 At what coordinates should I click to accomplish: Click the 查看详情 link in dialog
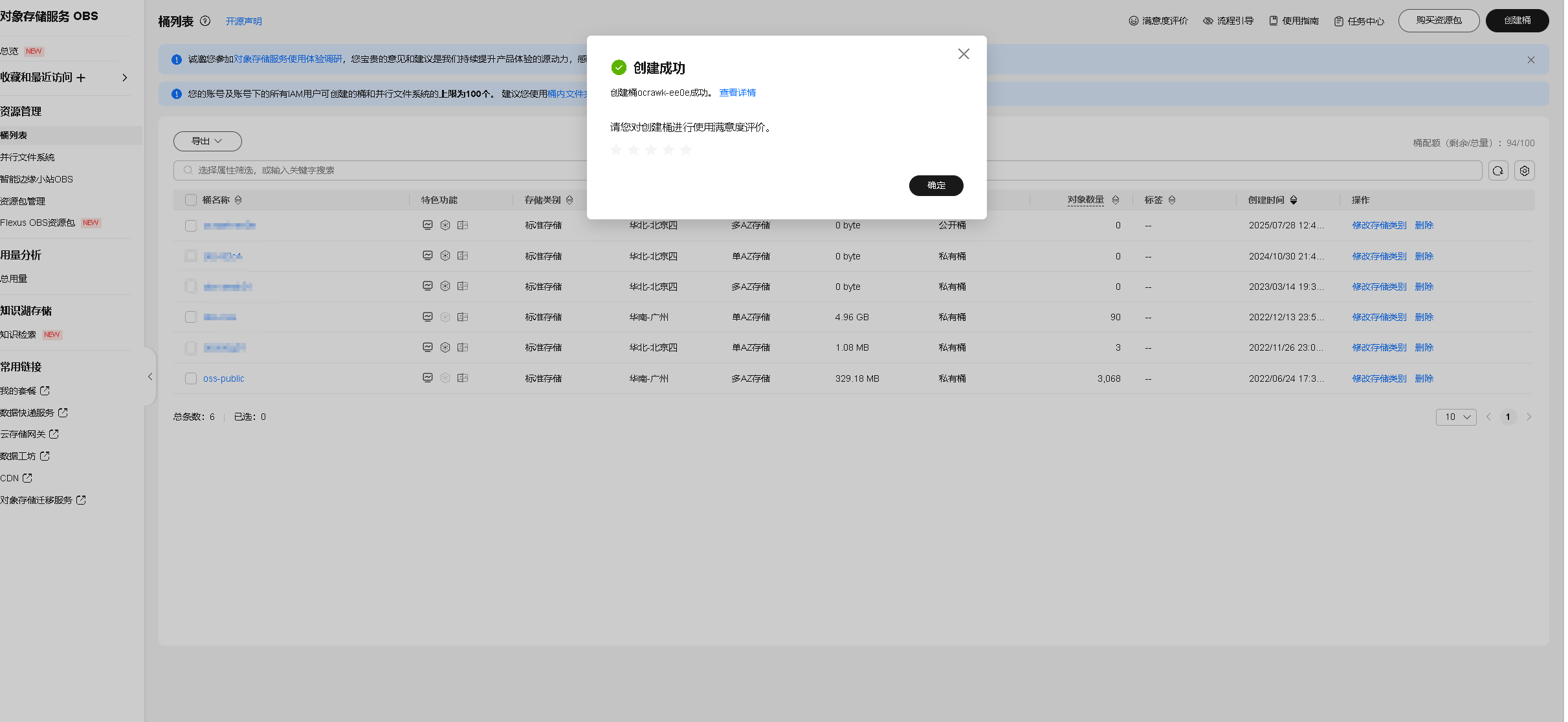pyautogui.click(x=737, y=93)
